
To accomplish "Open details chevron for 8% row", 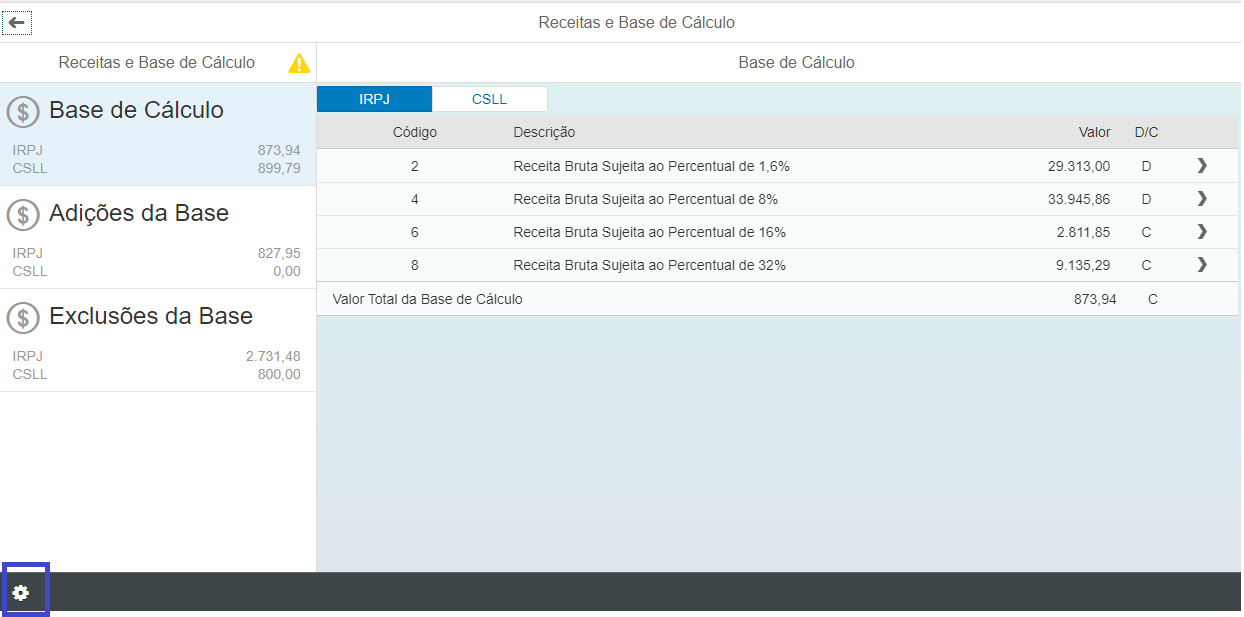I will (x=1202, y=199).
